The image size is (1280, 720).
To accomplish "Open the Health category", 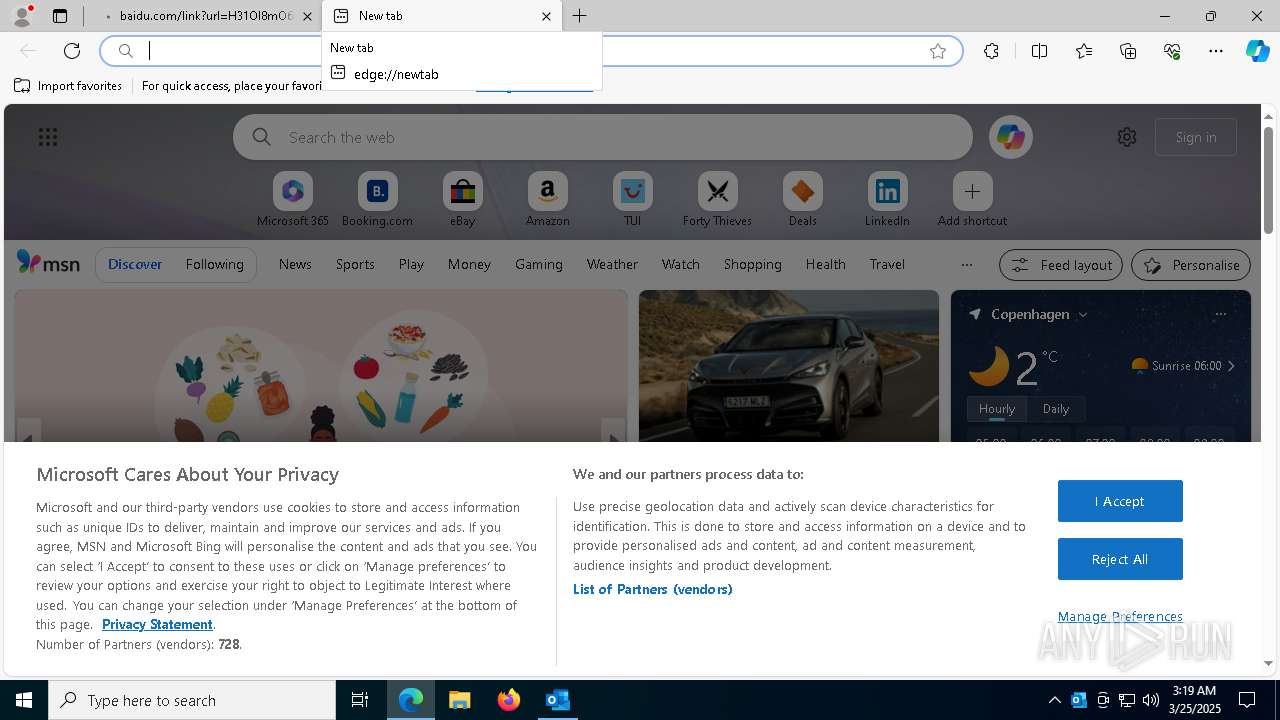I will click(825, 264).
